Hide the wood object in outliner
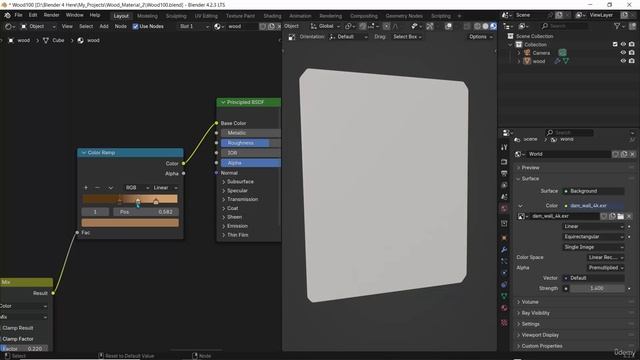This screenshot has width=640, height=360. coord(623,61)
